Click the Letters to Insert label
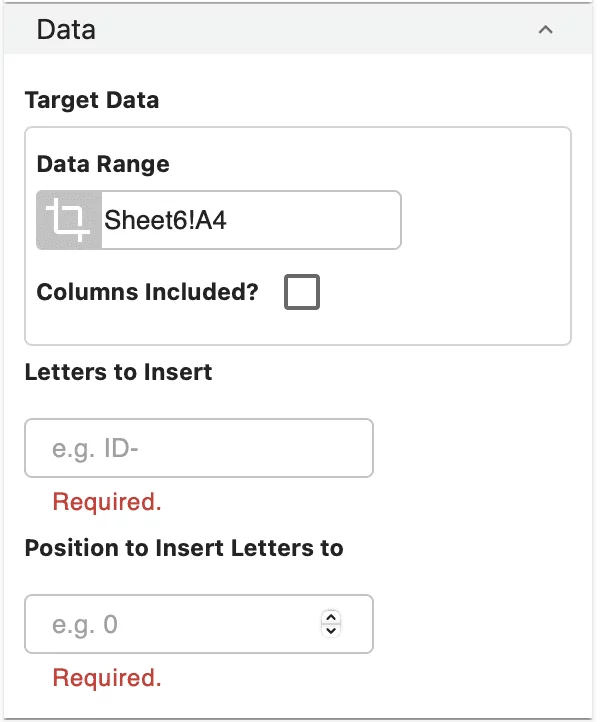The height and width of the screenshot is (722, 600). point(118,372)
